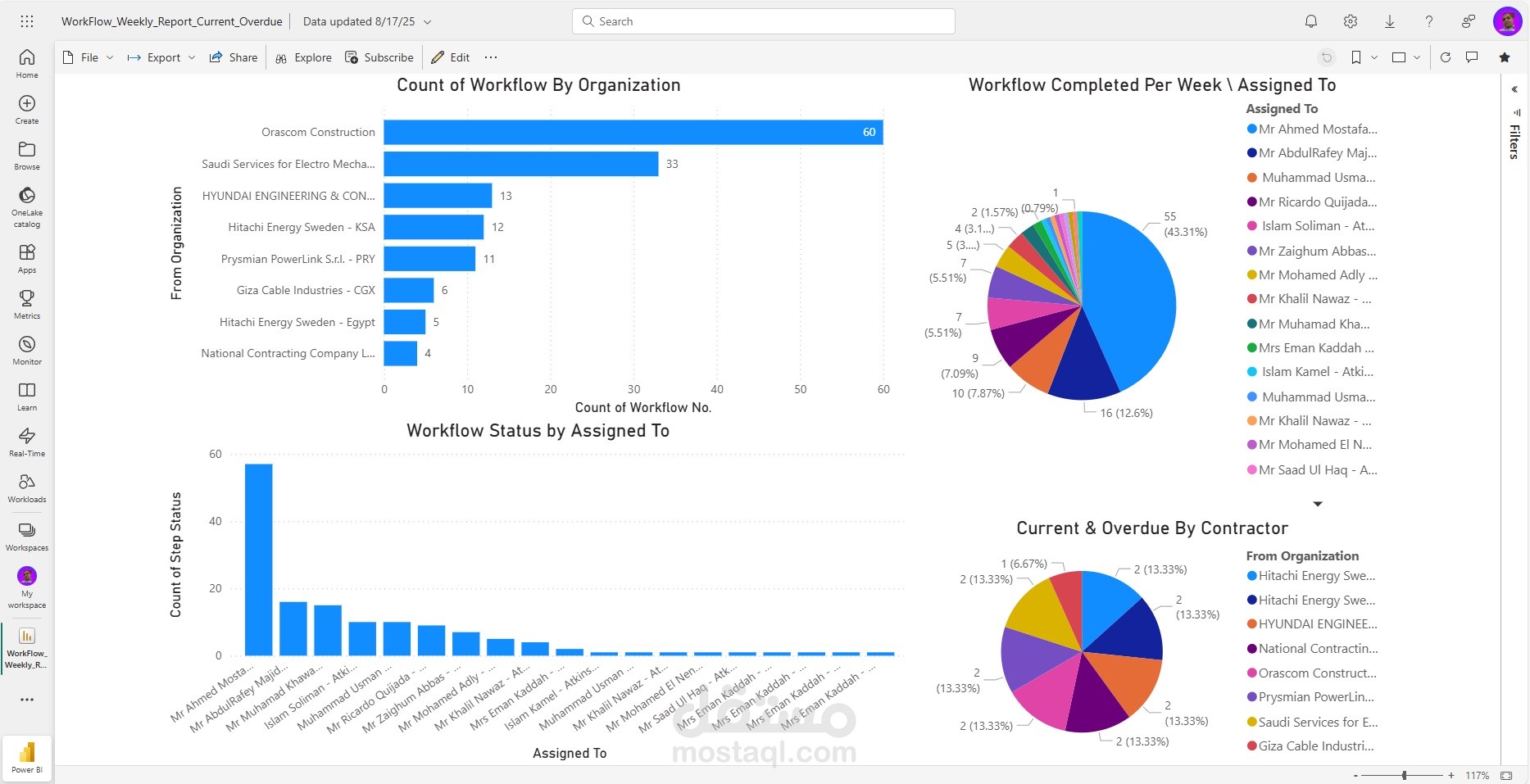
Task: Click the Search input field
Action: pos(764,21)
